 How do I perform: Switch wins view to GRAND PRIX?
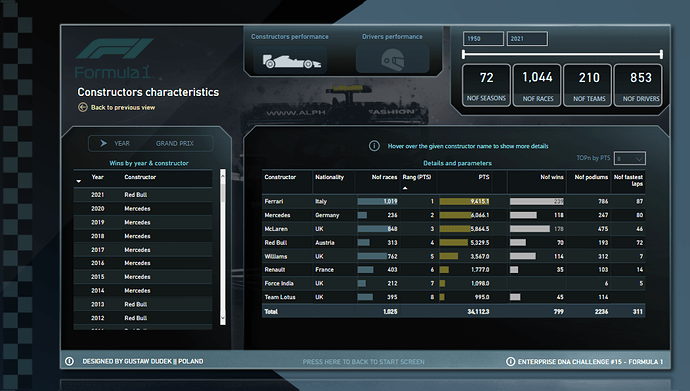pyautogui.click(x=175, y=143)
